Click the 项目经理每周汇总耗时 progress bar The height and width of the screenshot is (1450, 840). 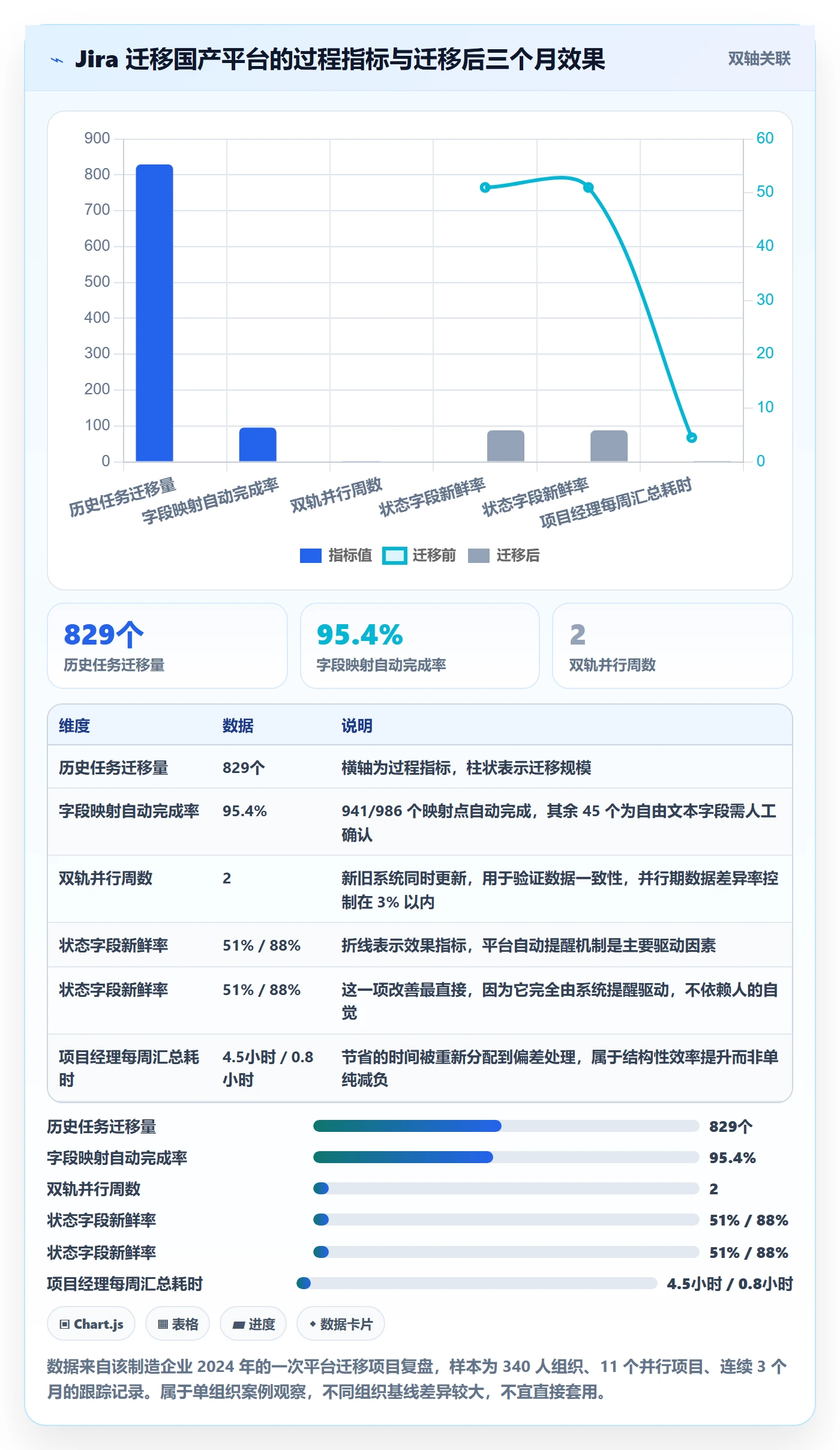[x=477, y=1283]
